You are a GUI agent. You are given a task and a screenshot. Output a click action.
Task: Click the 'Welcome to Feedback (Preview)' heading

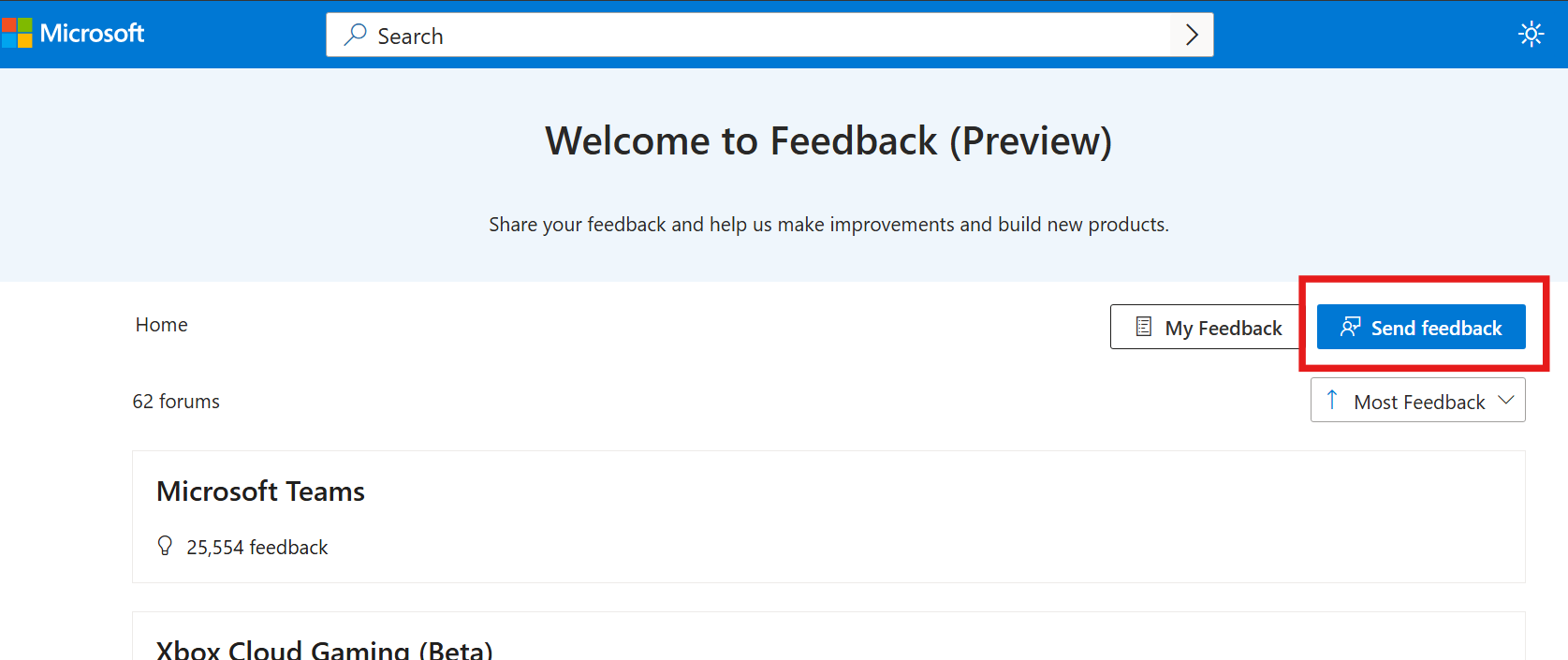828,141
